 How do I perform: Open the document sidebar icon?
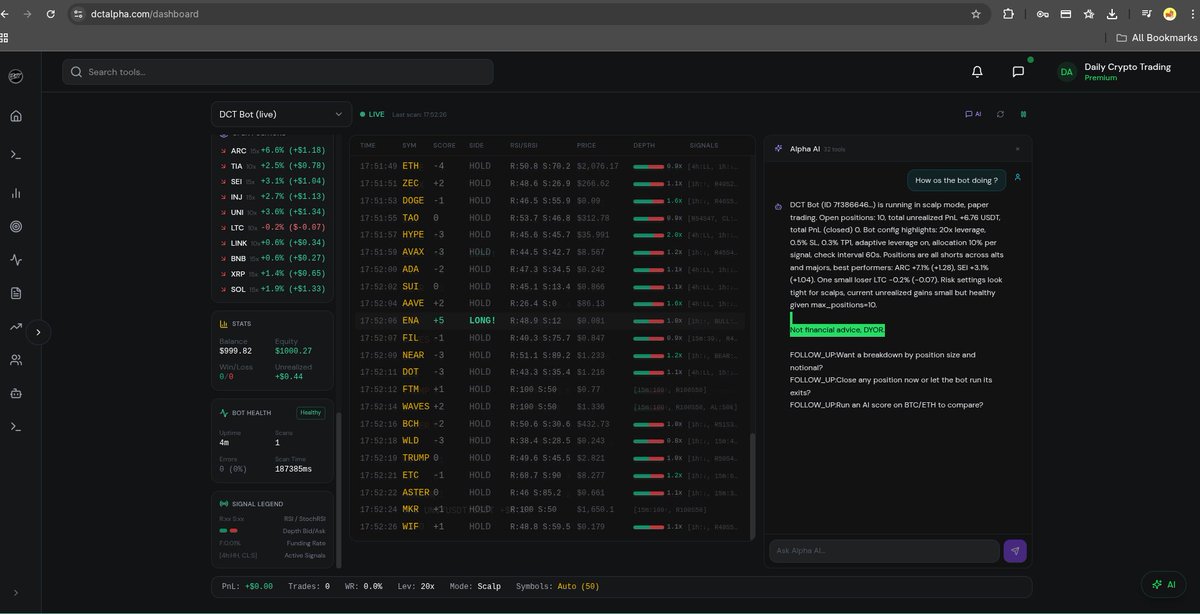(x=15, y=293)
